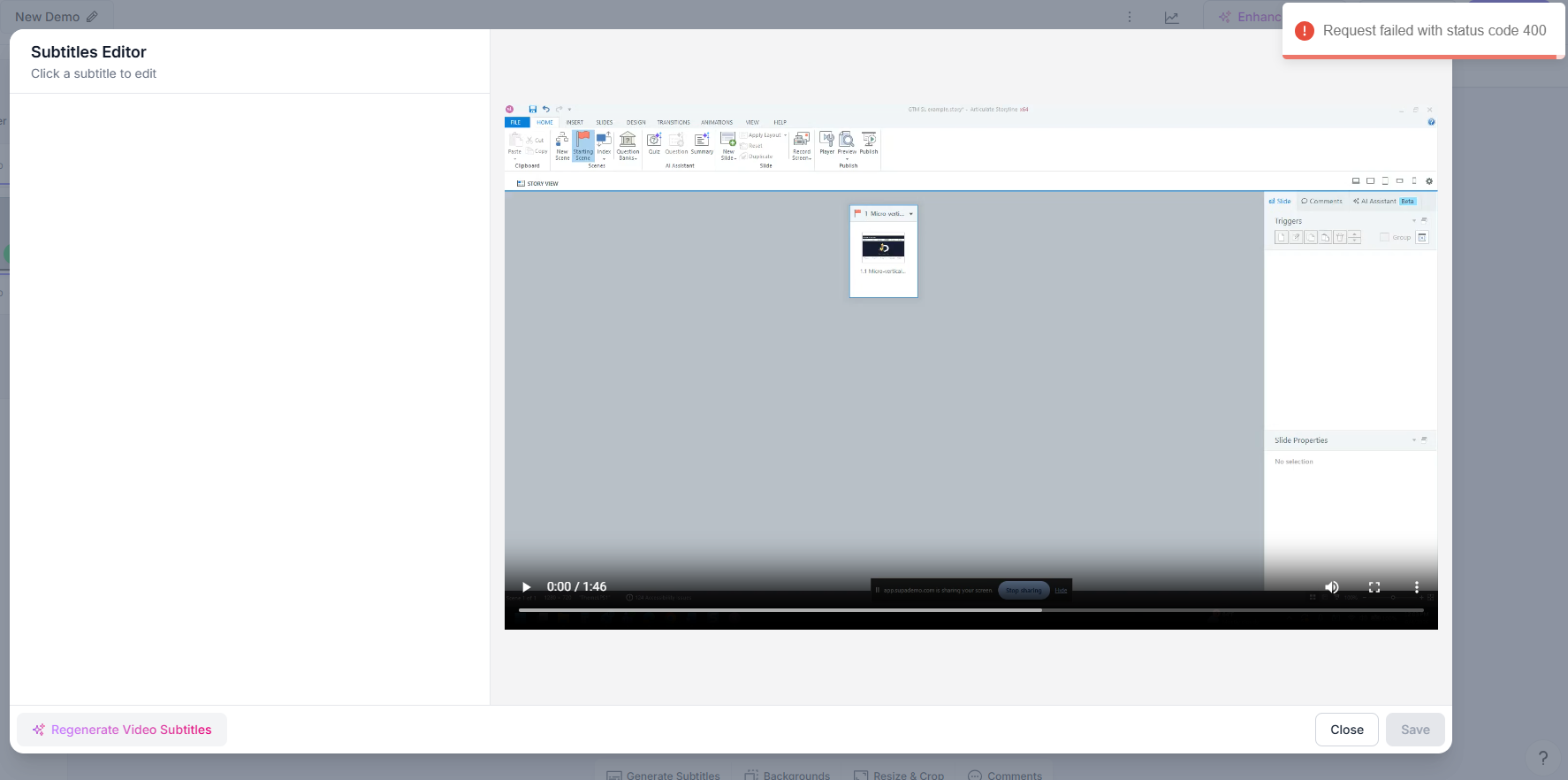
Task: Open the analytics chart icon in header
Action: (1172, 17)
